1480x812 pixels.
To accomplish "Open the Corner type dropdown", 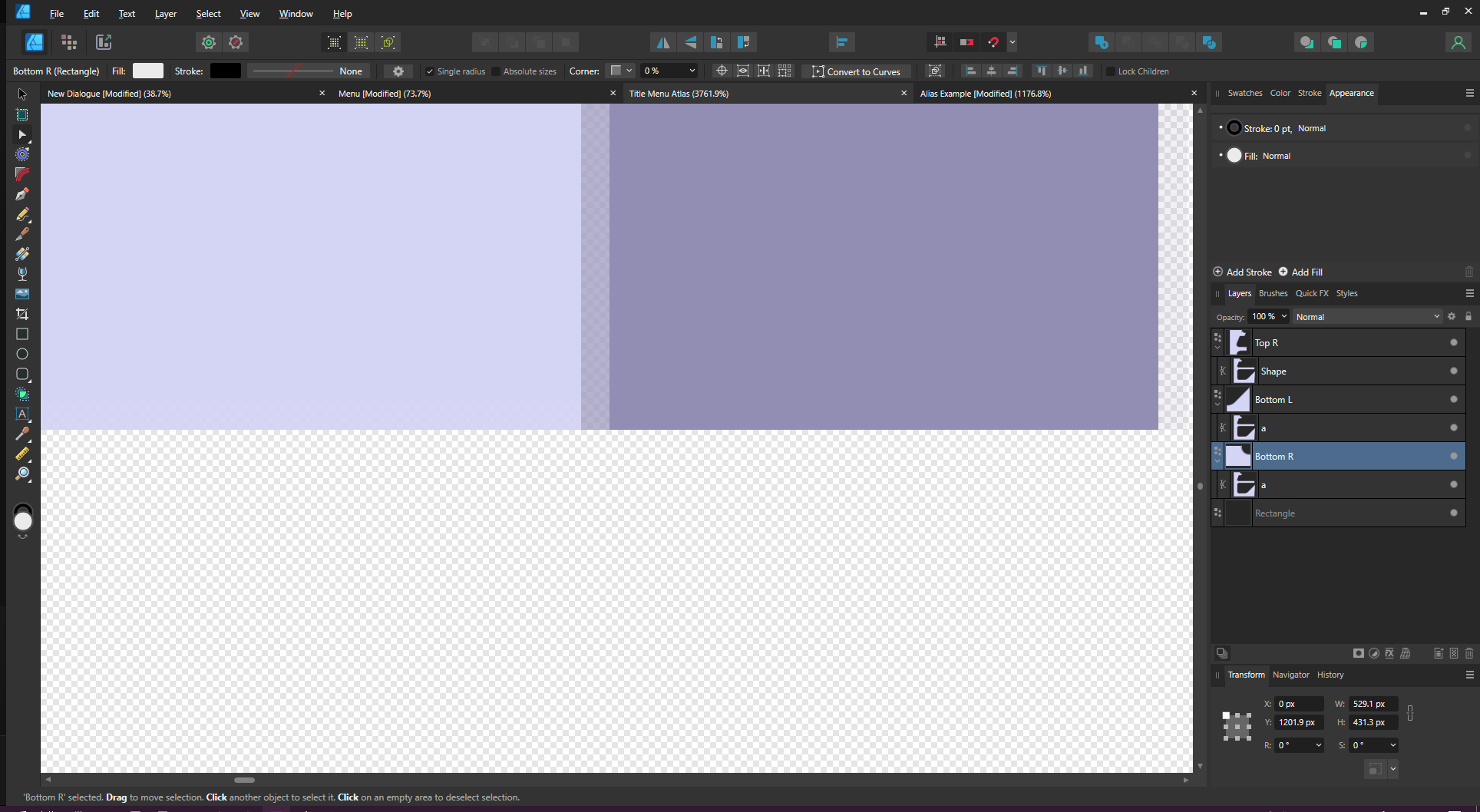I will 620,71.
